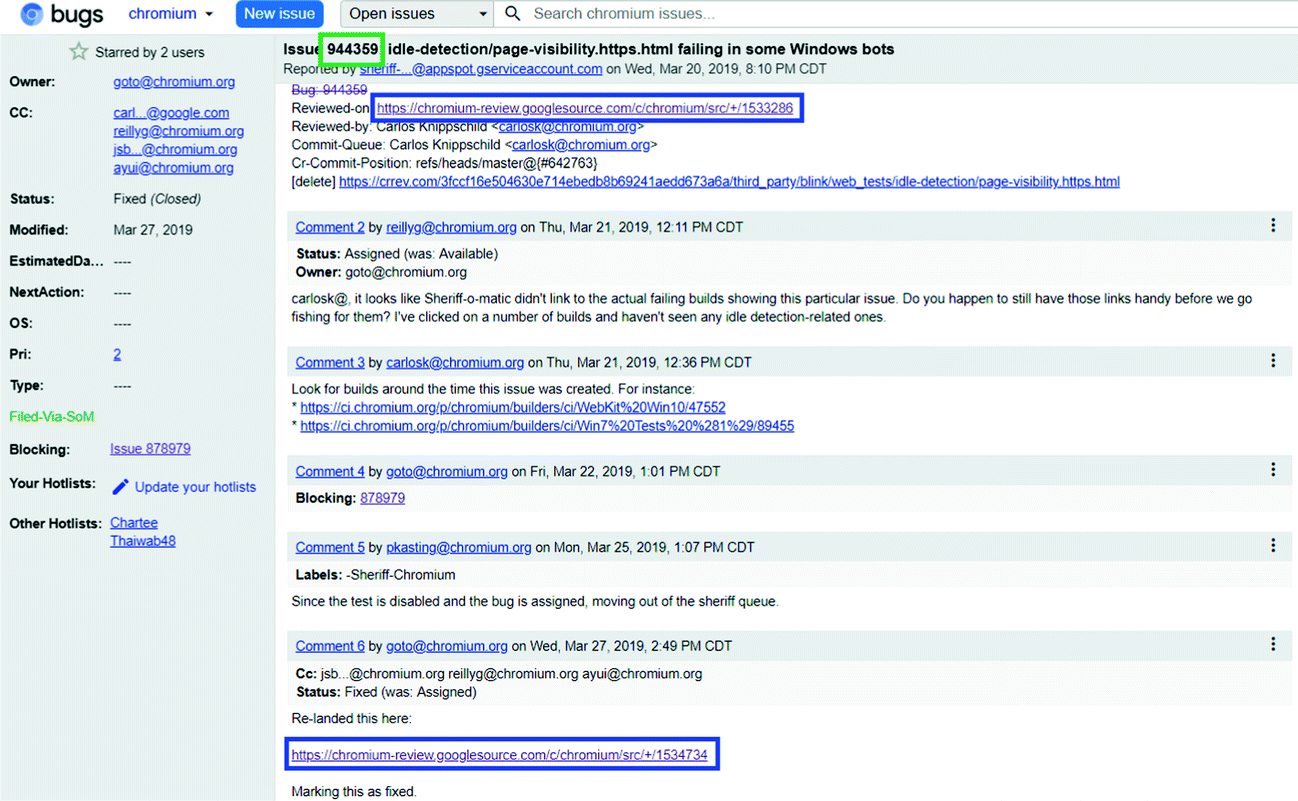The height and width of the screenshot is (801, 1298).
Task: Open the Open issues search scope dropdown
Action: pos(417,14)
